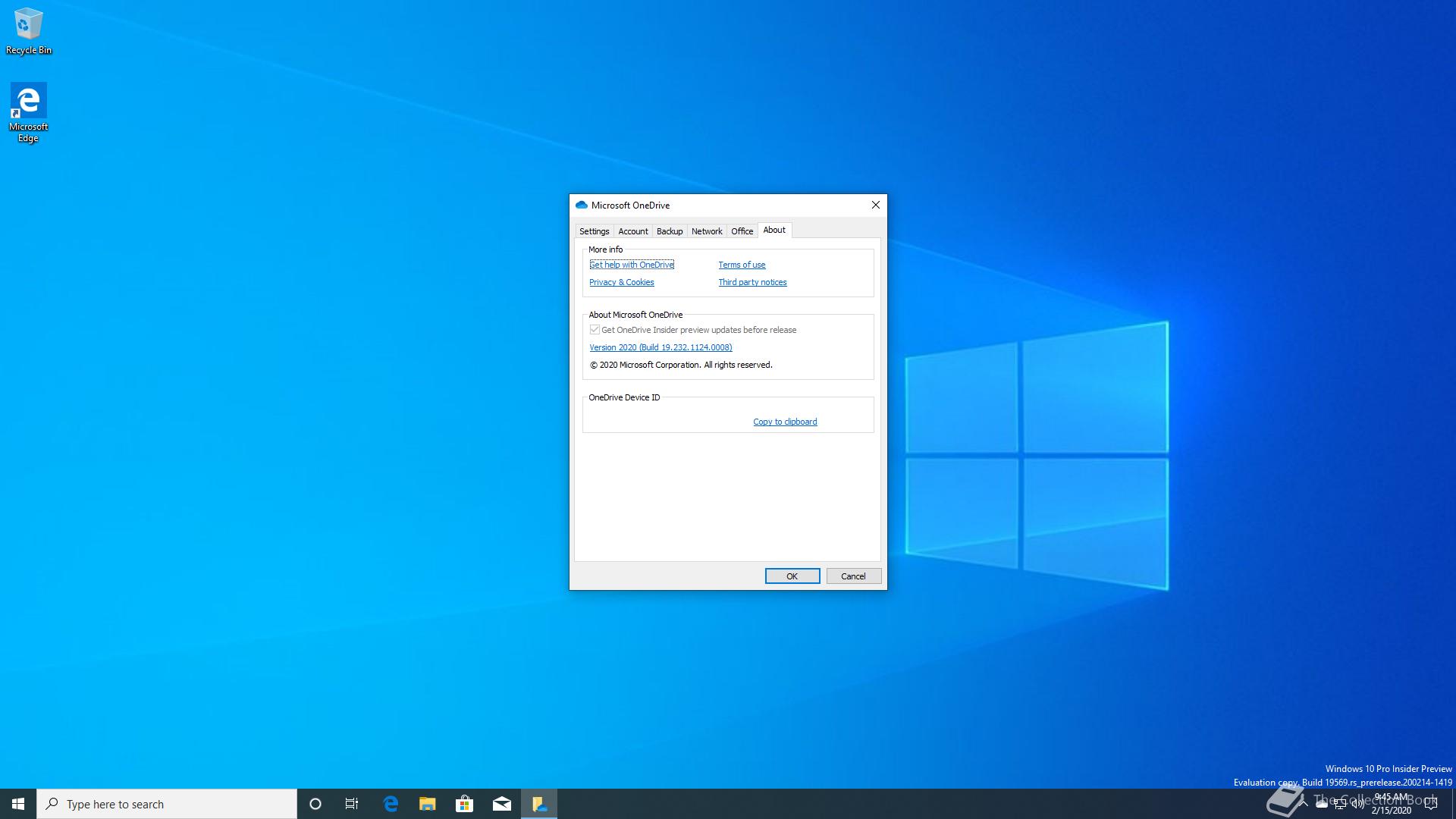Click the Cancel button
1456x819 pixels.
[x=853, y=576]
